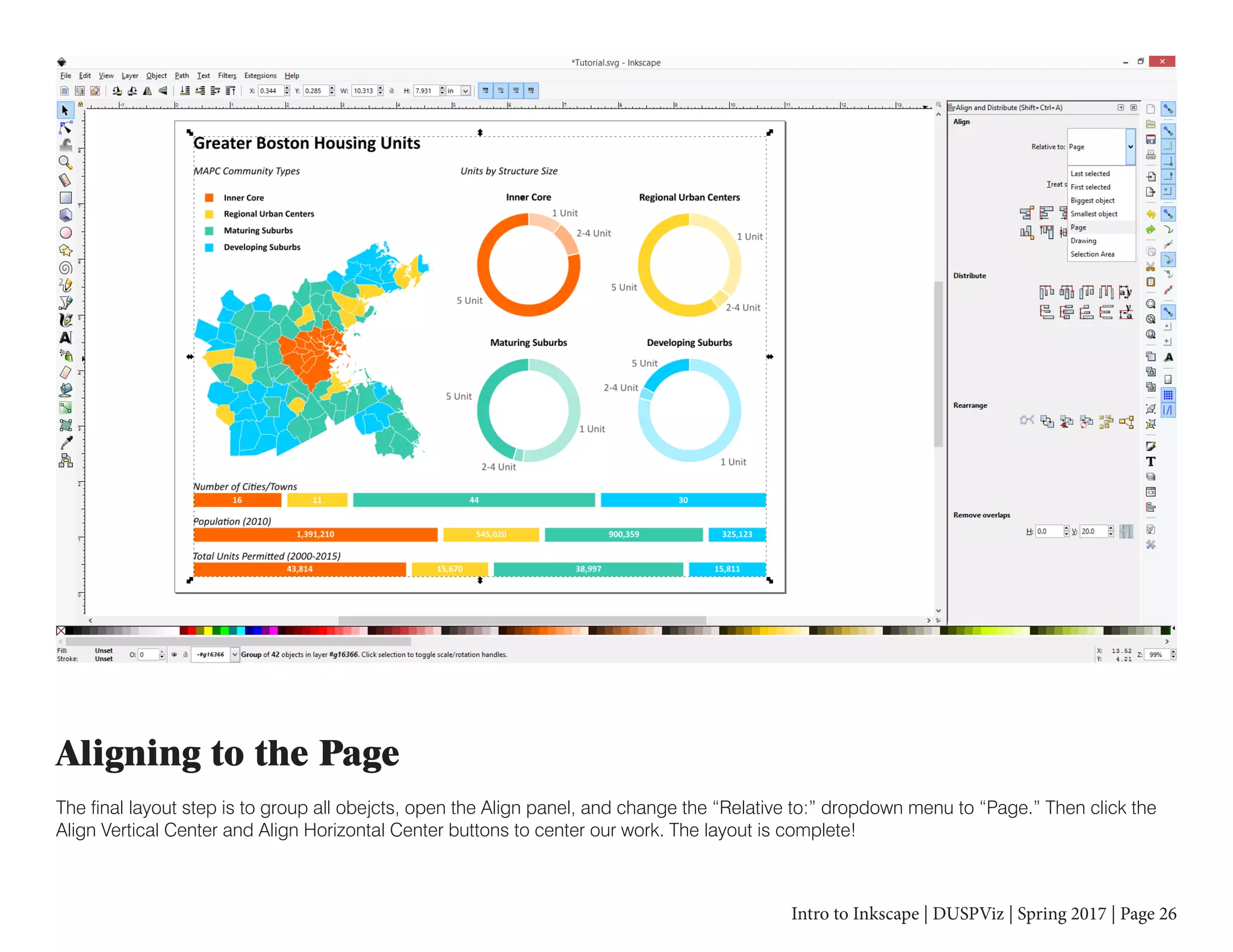
Task: Click the Raise to top icon
Action: [x=231, y=91]
